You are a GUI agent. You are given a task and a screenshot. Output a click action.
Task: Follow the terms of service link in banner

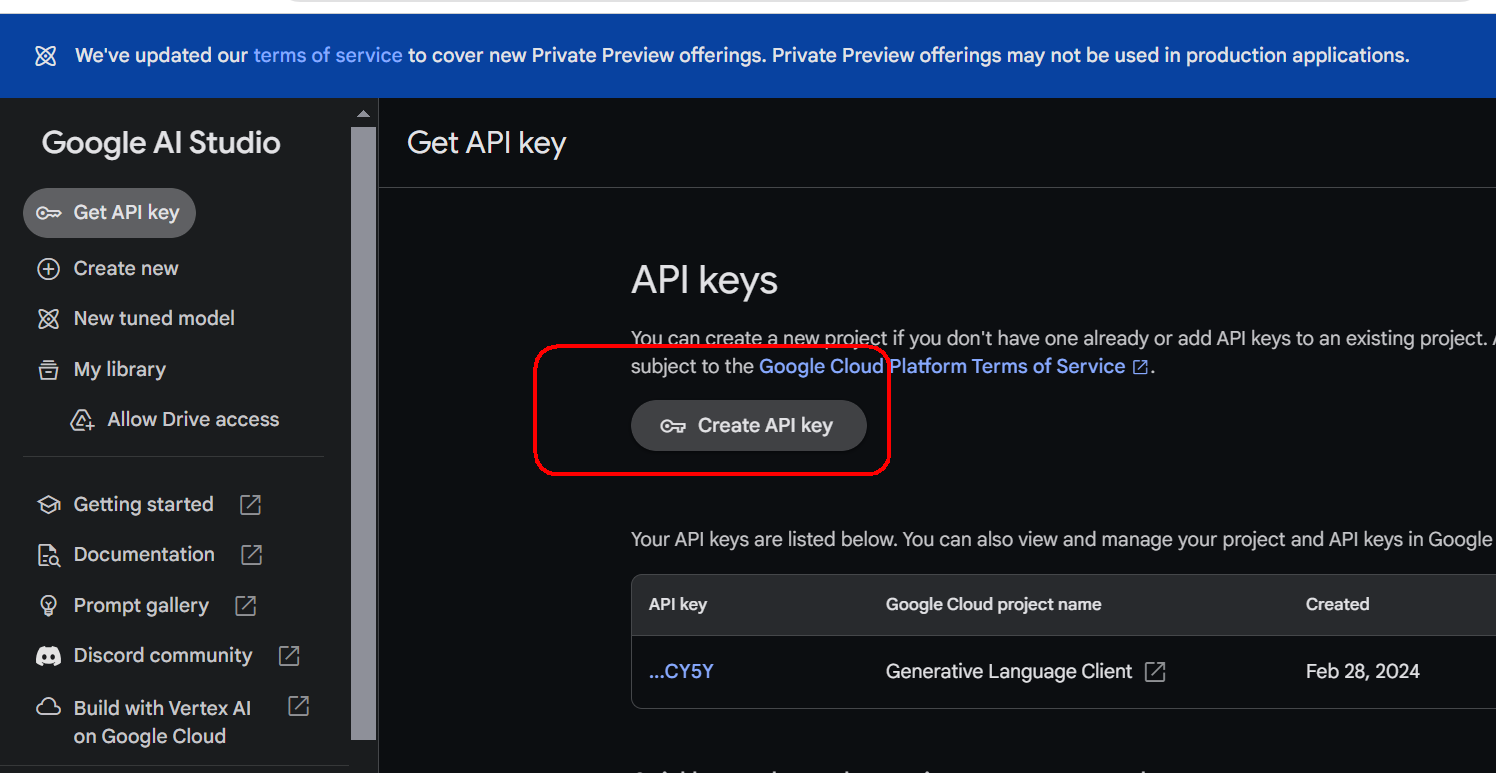tap(328, 56)
